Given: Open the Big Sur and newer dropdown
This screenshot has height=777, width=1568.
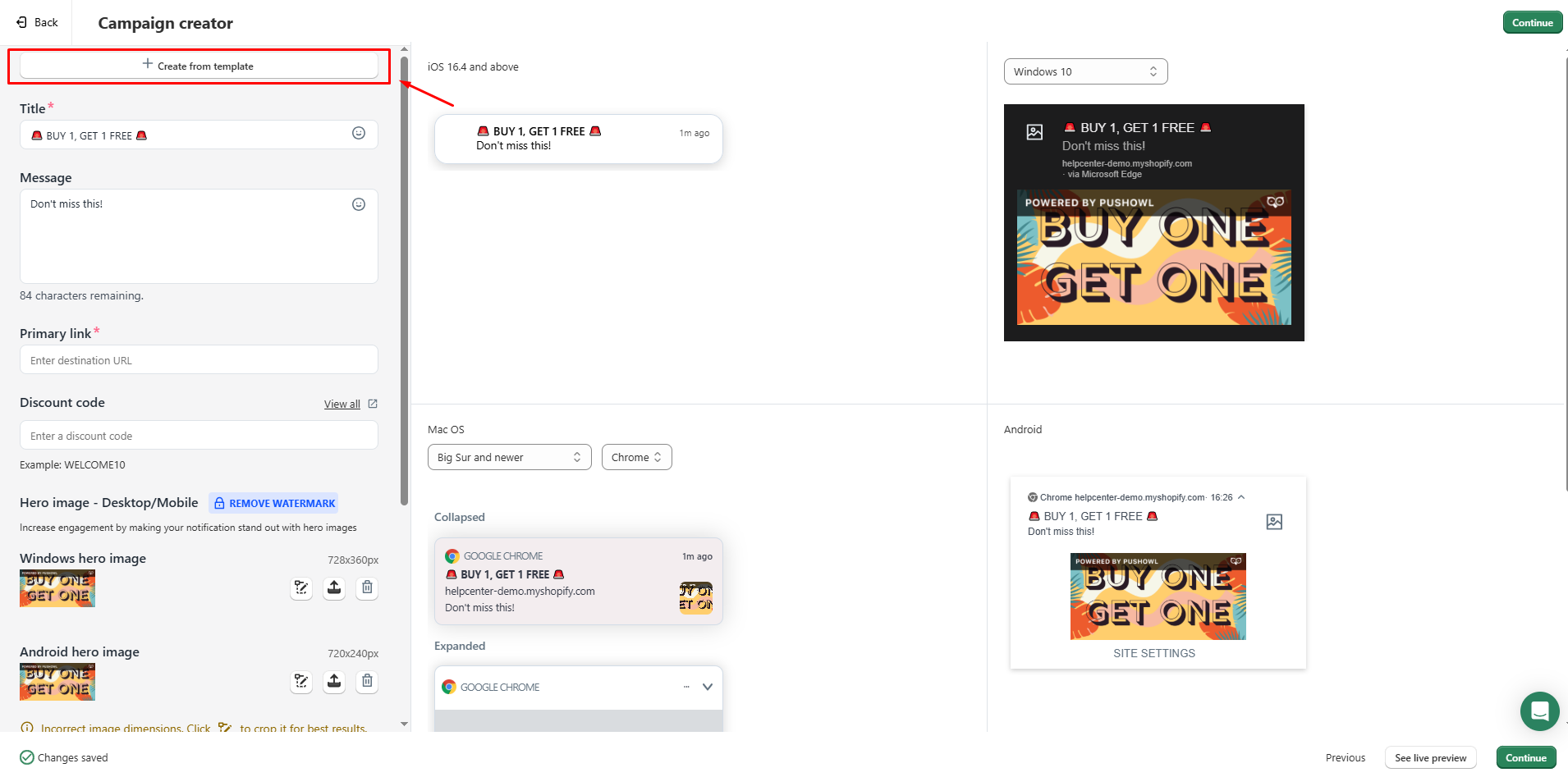Looking at the screenshot, I should pos(509,457).
